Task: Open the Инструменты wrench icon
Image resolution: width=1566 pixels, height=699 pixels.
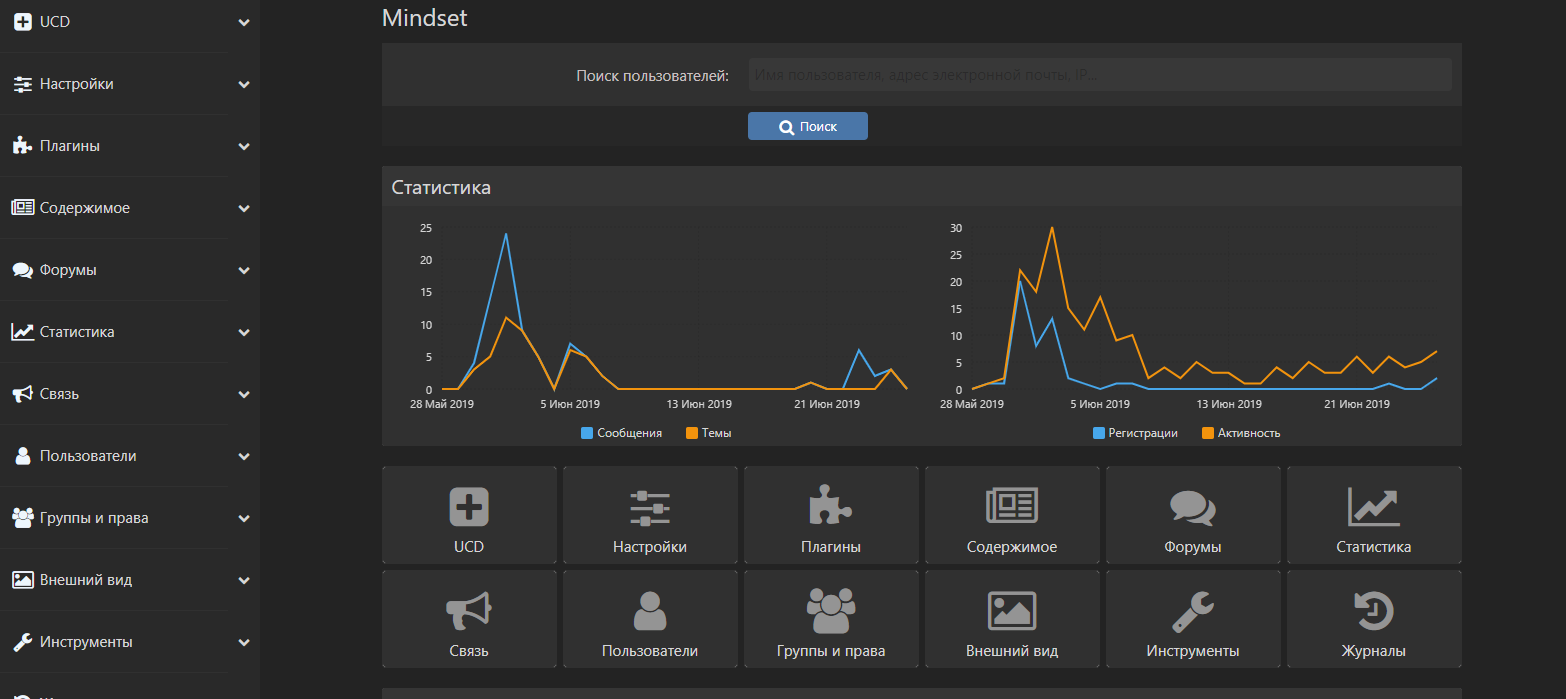Action: [x=1192, y=610]
